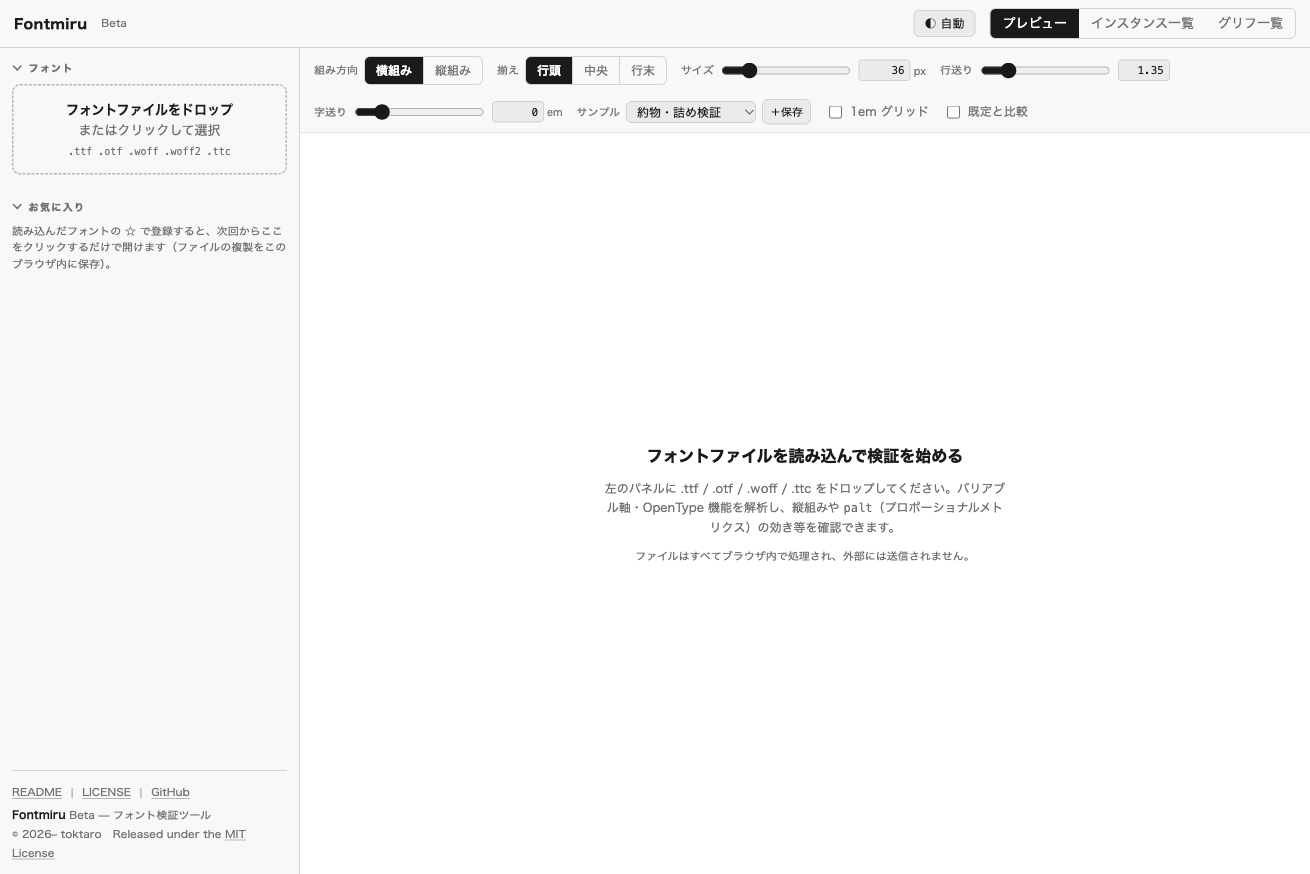Click the +保存 button
The image size is (1310, 874).
[x=786, y=112]
